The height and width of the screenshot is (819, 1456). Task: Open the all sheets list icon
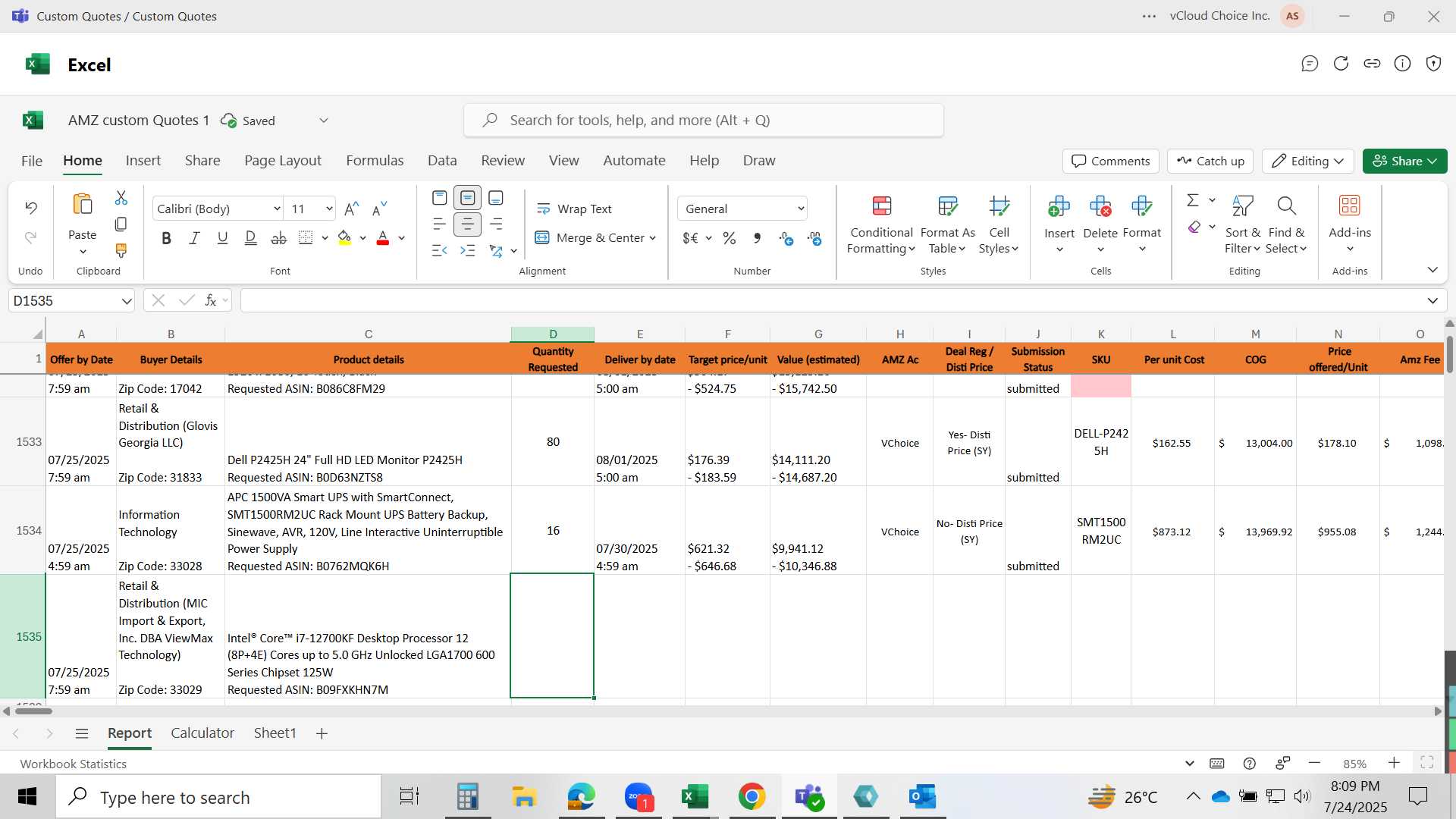(x=82, y=733)
